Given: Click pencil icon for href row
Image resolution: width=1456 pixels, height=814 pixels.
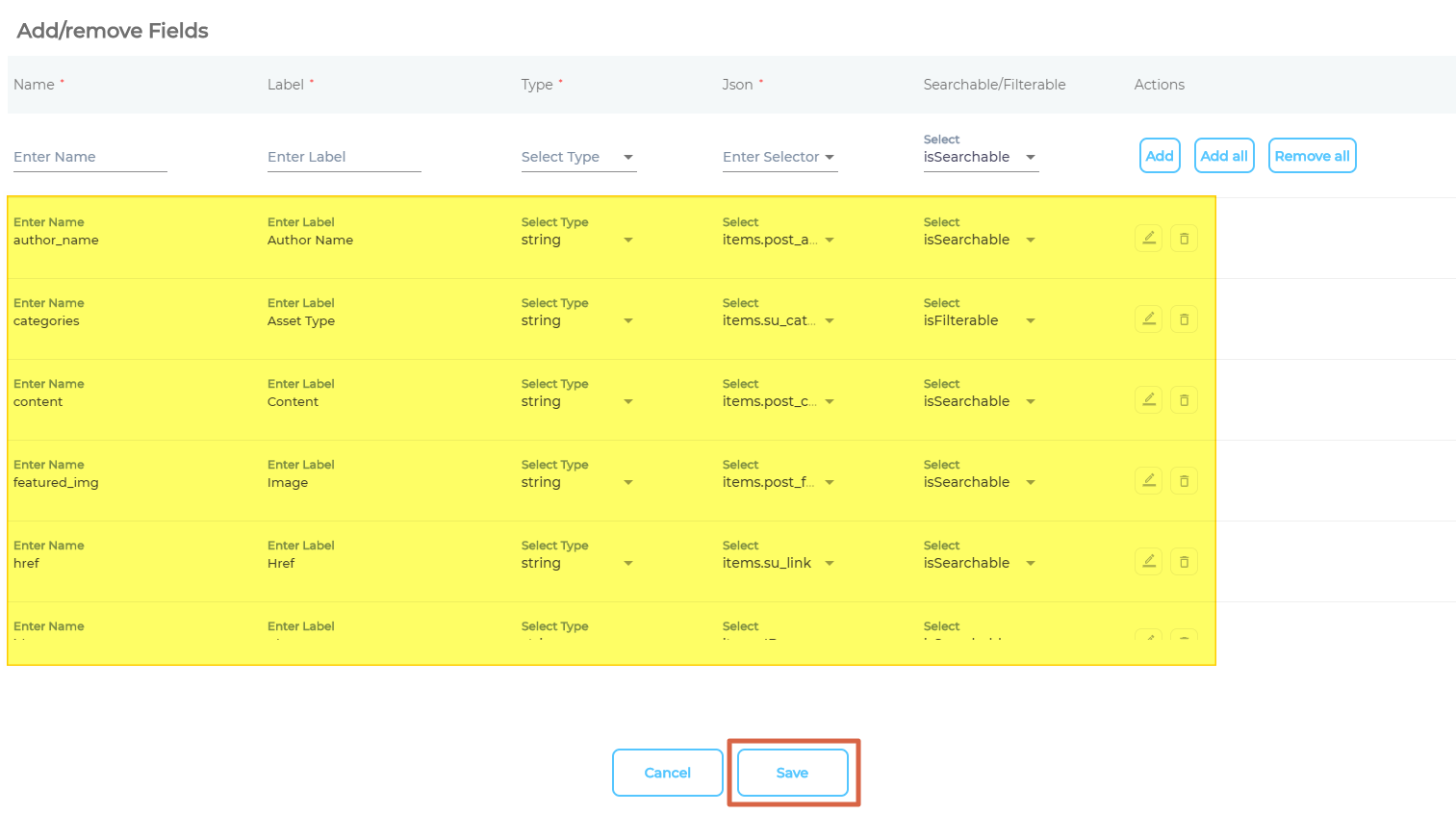Looking at the screenshot, I should [1148, 561].
